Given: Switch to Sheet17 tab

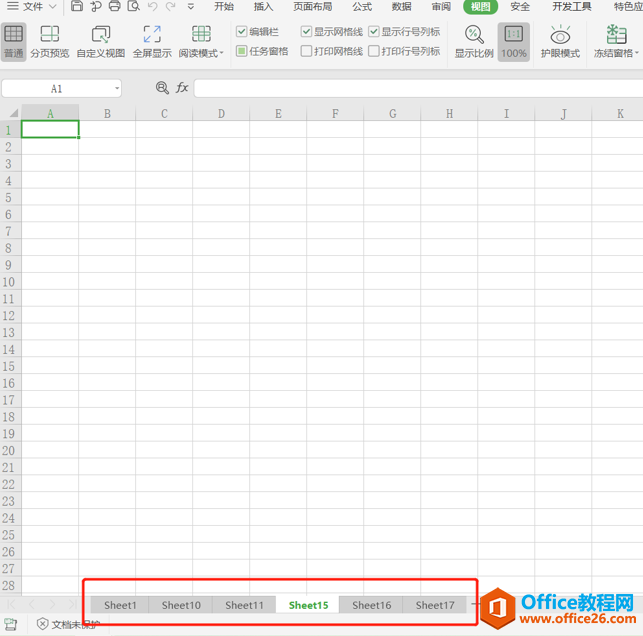Looking at the screenshot, I should pos(435,605).
